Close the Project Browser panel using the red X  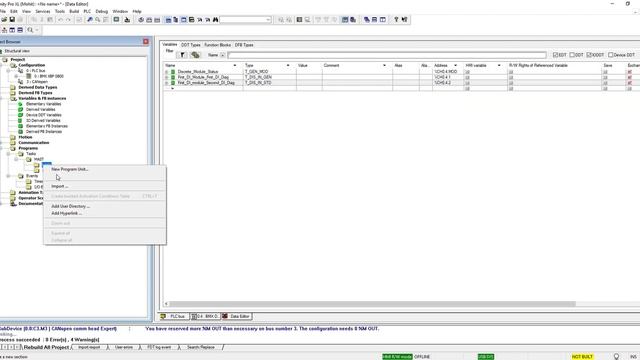[146, 42]
